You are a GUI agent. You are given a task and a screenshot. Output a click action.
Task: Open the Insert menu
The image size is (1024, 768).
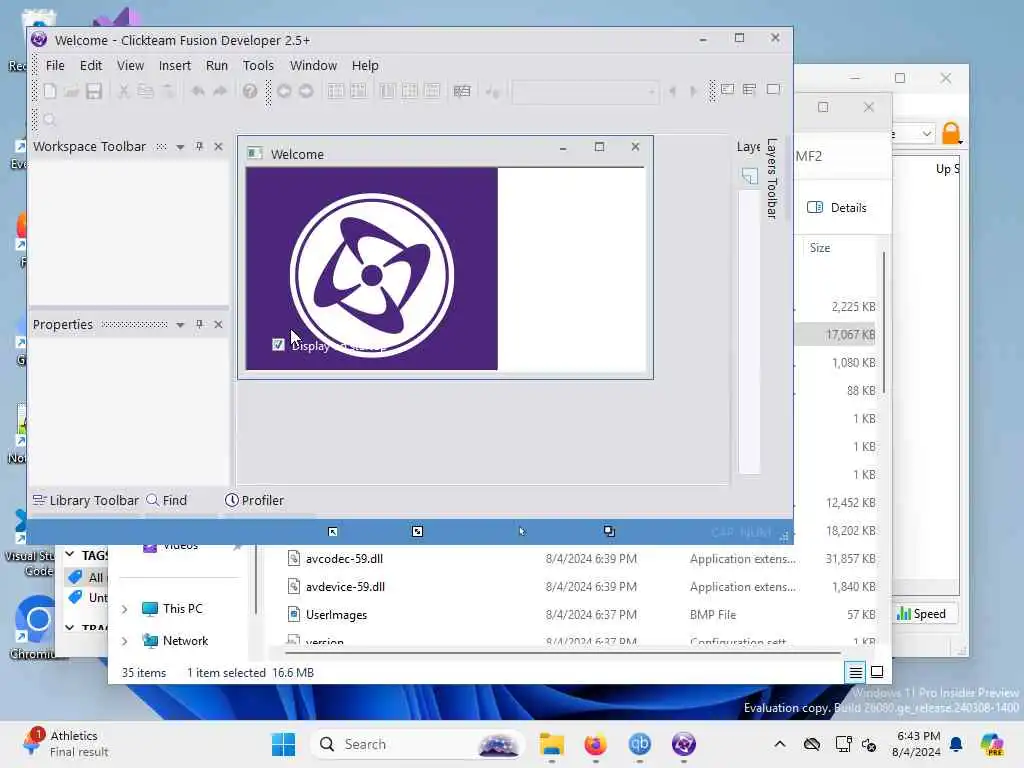click(x=174, y=65)
